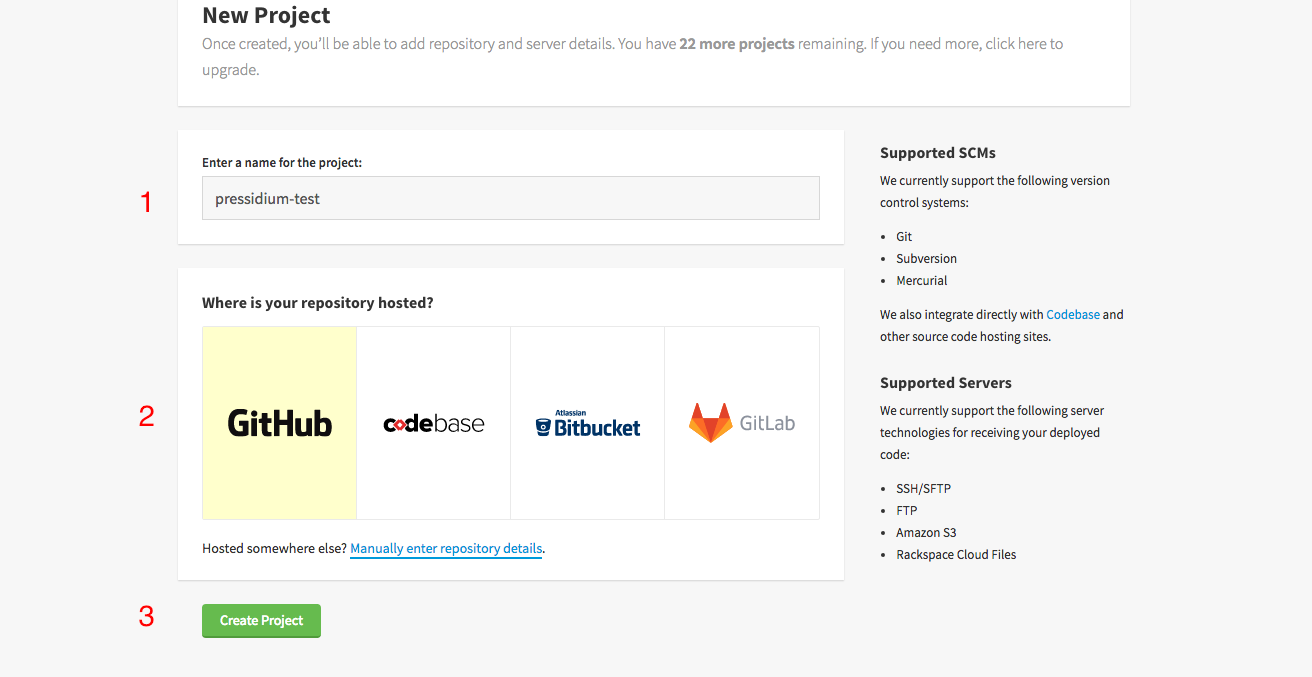Click the Create Project button
The height and width of the screenshot is (677, 1312).
(261, 620)
